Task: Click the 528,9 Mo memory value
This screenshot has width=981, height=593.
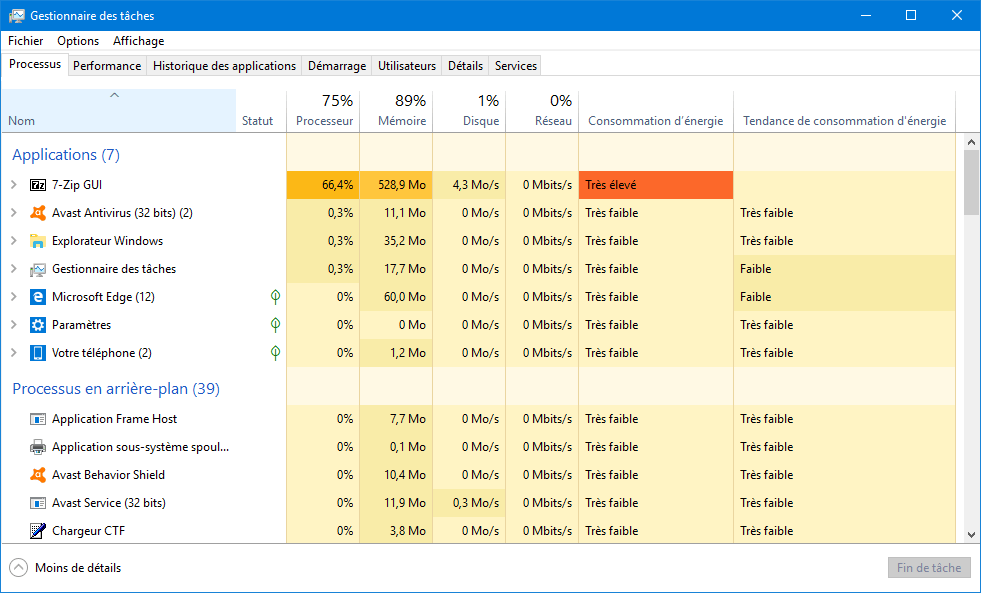Action: 396,185
